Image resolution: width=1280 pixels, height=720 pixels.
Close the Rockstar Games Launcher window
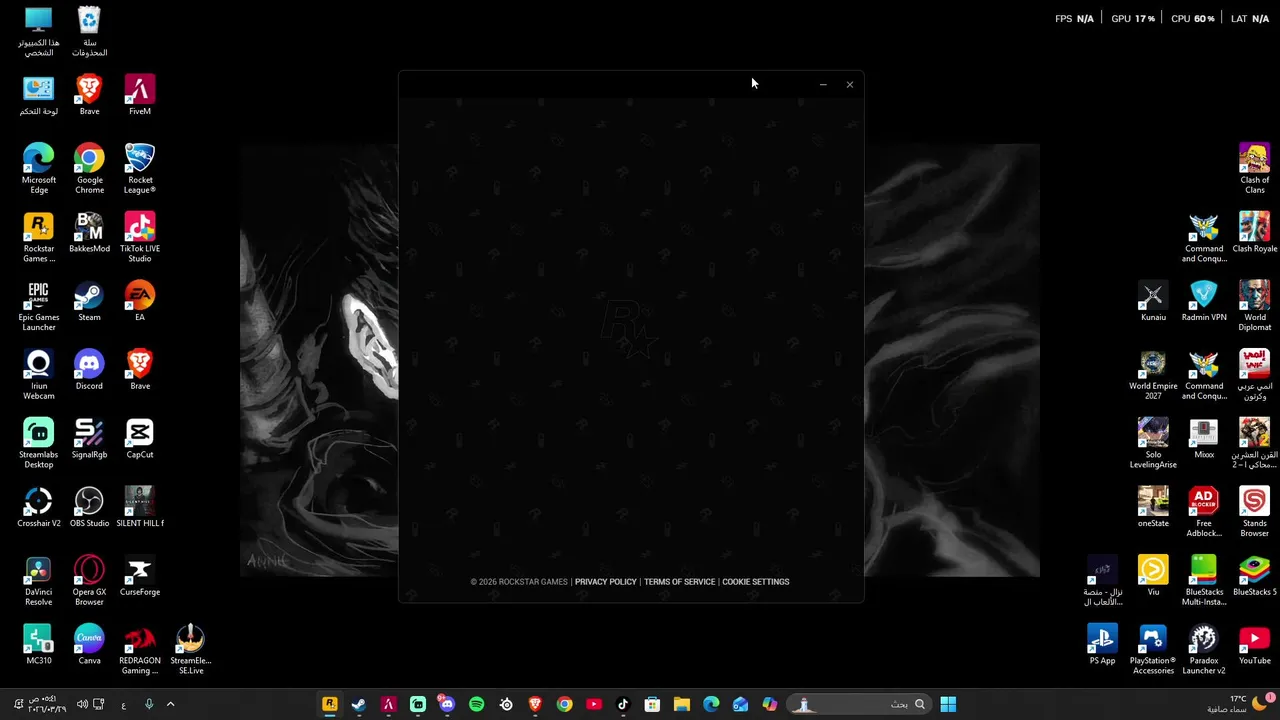pos(850,85)
